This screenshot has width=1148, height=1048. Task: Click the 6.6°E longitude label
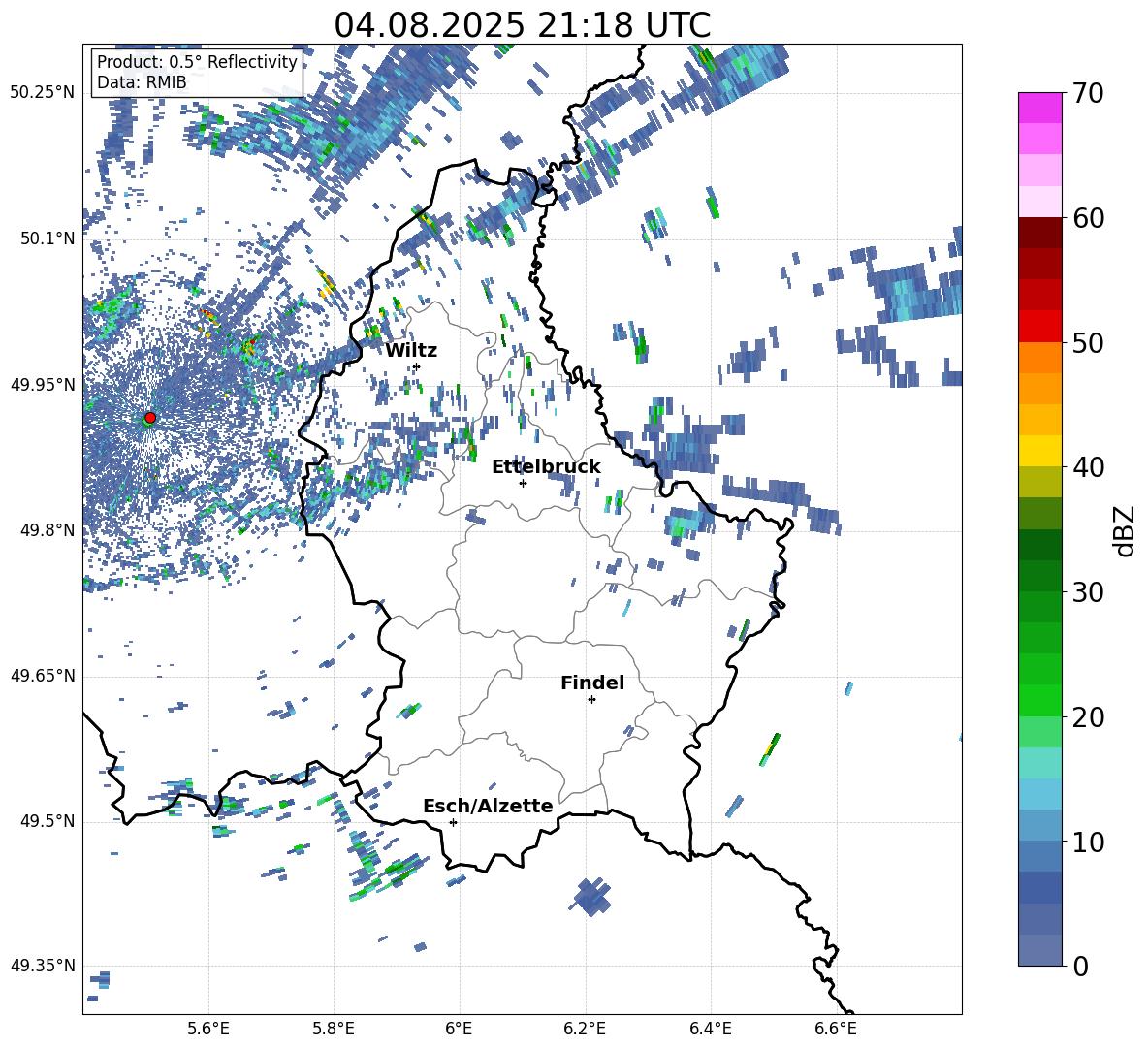coord(836,1030)
